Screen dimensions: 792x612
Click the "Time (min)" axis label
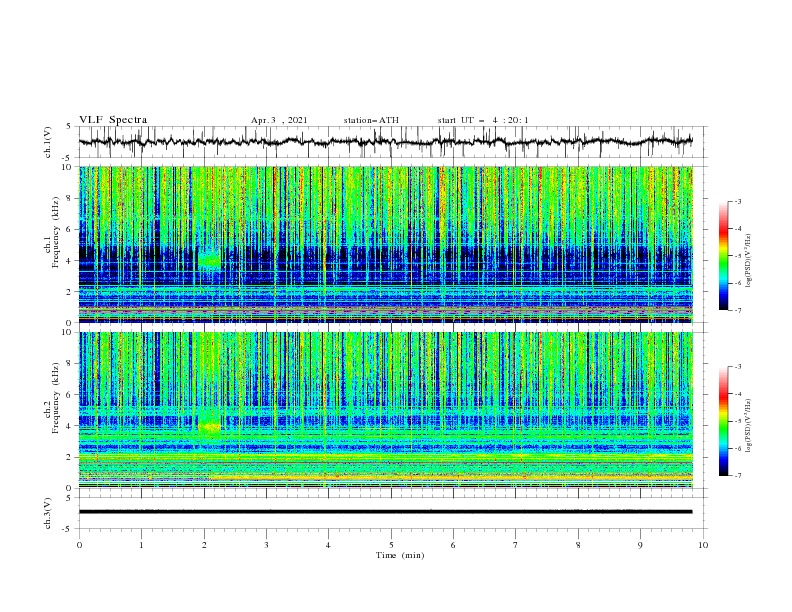pyautogui.click(x=400, y=555)
